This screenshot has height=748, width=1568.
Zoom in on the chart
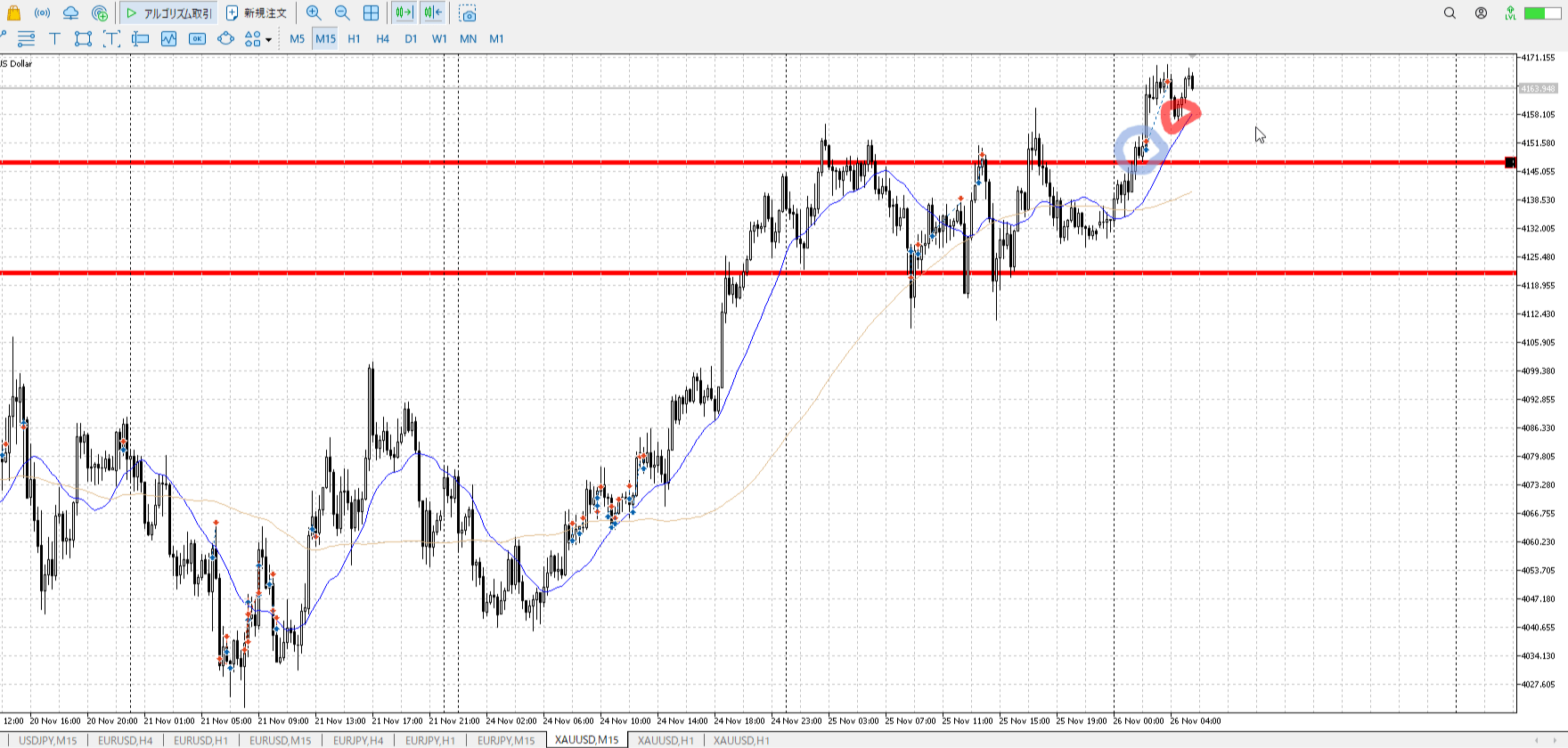[x=314, y=13]
